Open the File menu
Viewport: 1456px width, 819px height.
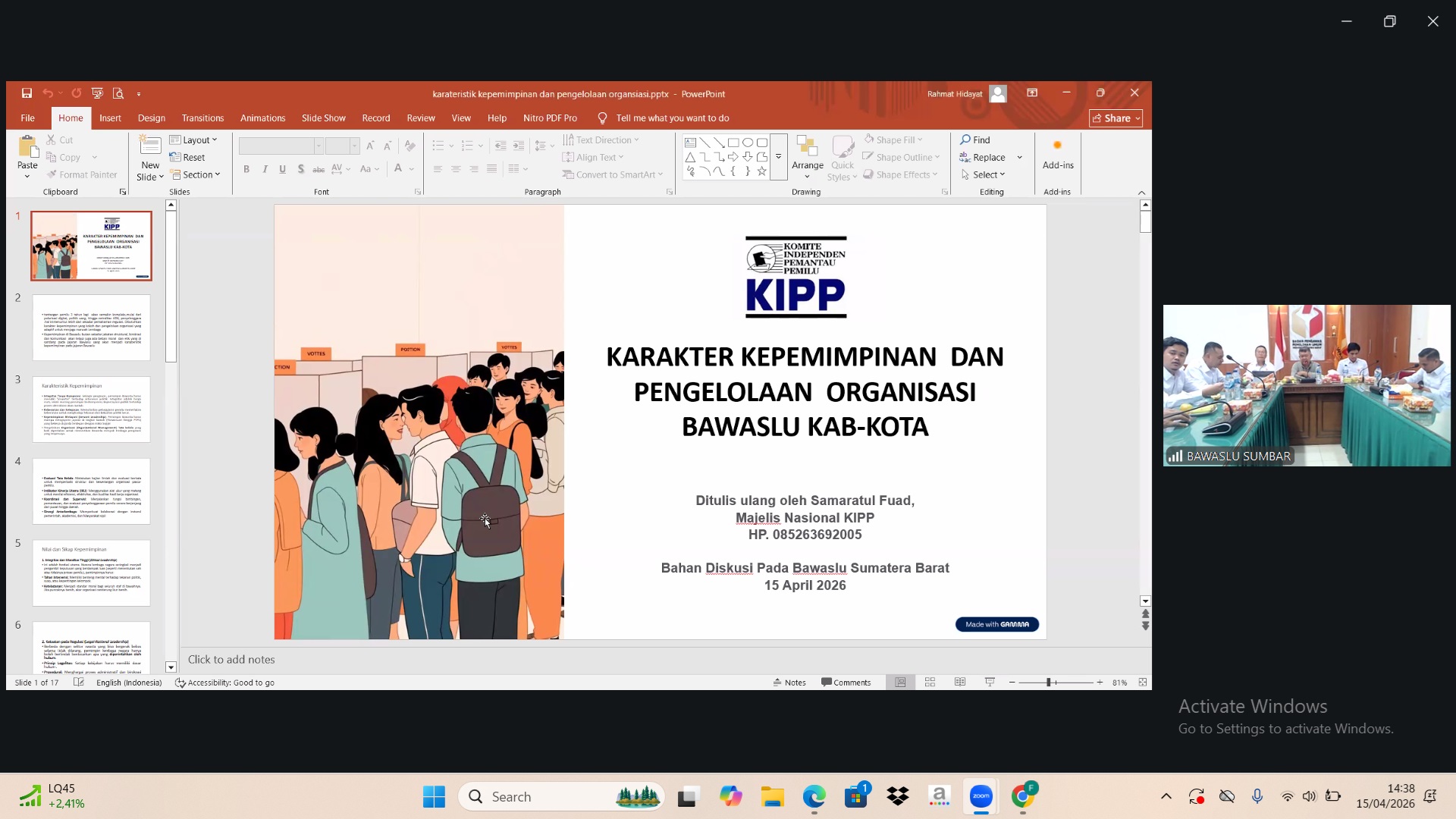point(28,118)
